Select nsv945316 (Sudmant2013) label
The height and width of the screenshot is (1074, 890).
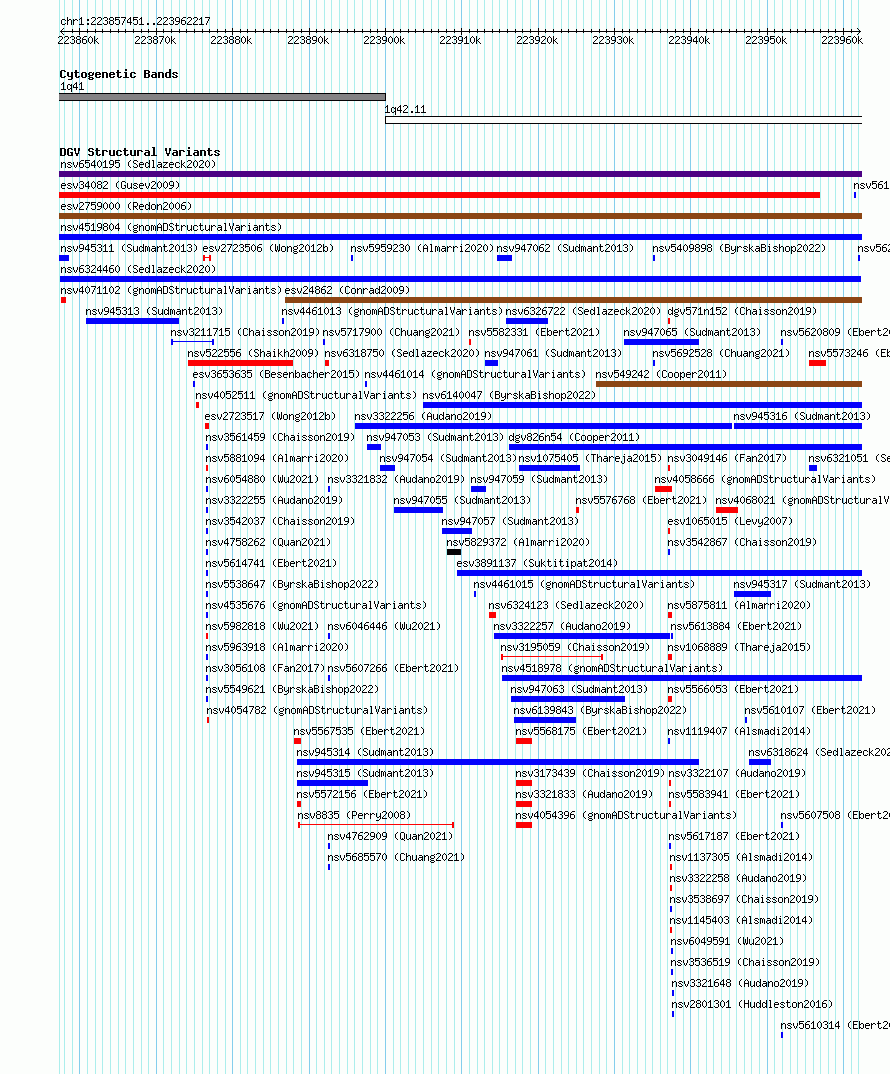pos(802,416)
